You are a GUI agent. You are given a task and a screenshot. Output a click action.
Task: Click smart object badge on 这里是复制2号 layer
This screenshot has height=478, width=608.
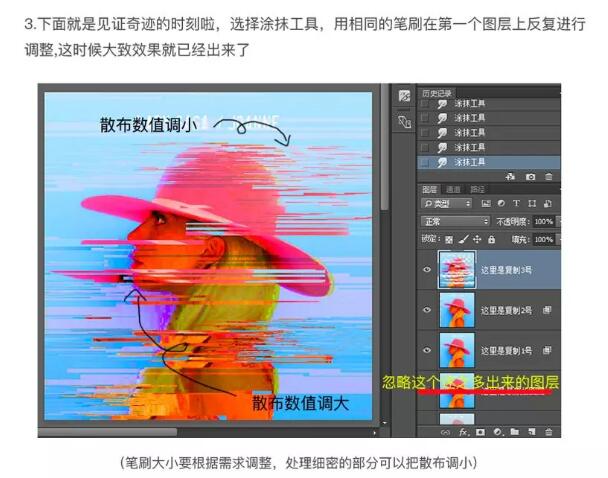(547, 310)
